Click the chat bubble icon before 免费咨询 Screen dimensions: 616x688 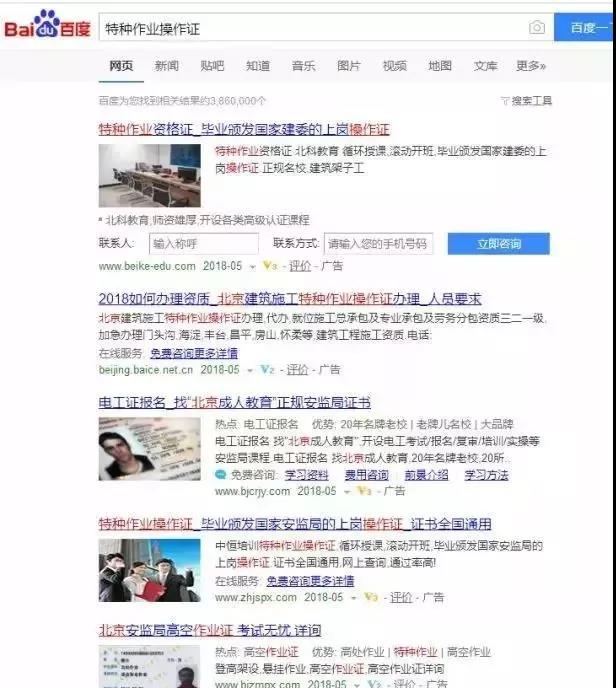[x=221, y=475]
